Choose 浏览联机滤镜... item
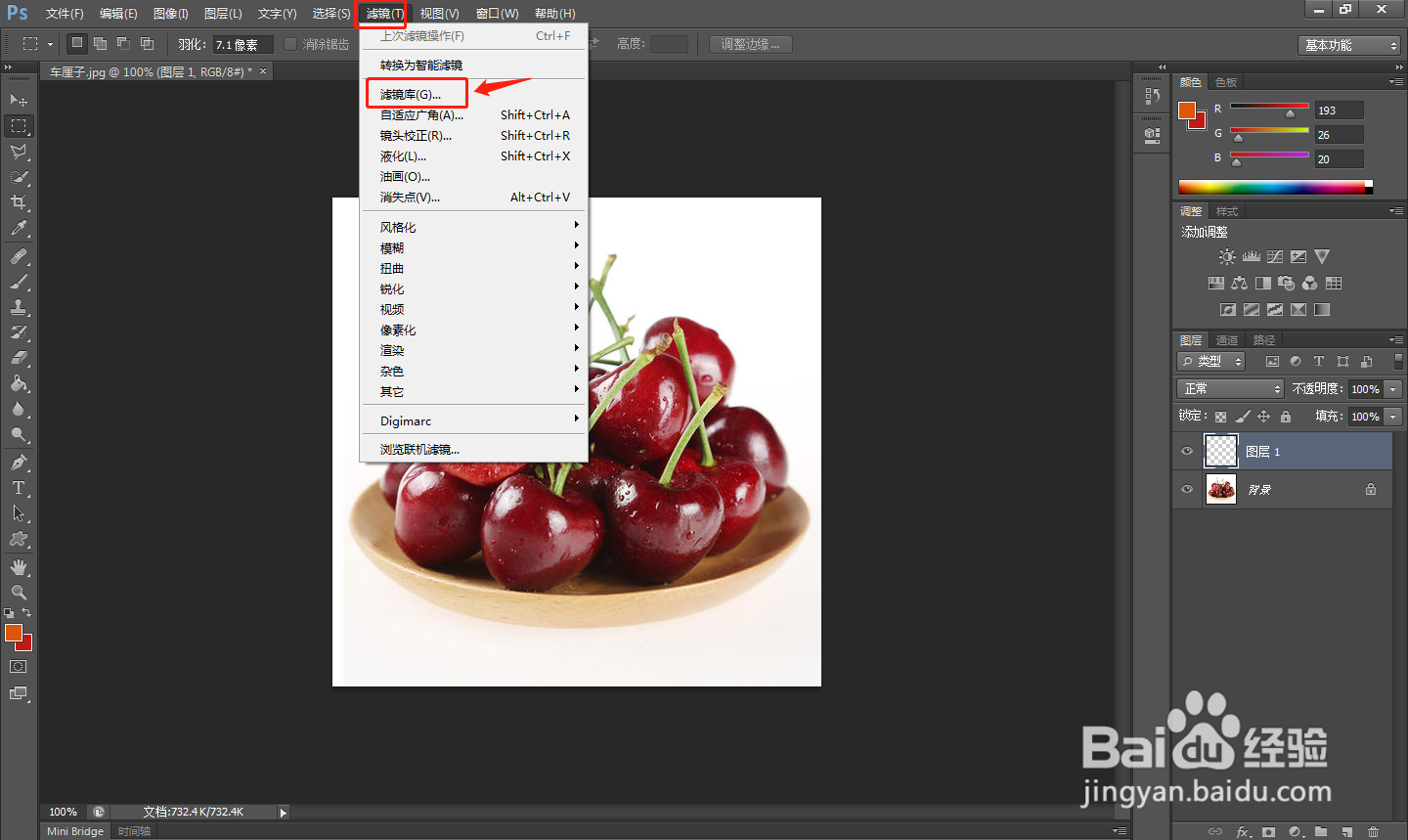Screen dimensions: 1408x840 (474, 449)
